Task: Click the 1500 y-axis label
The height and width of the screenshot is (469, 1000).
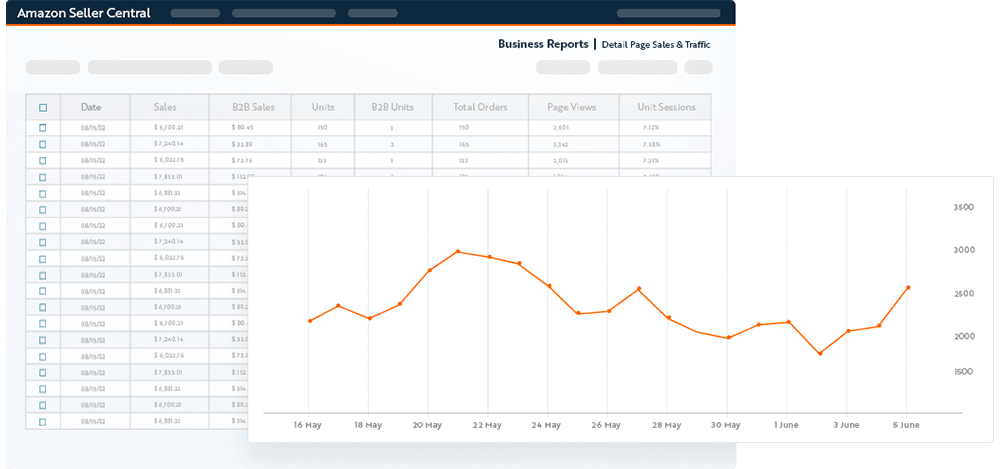Action: point(963,371)
